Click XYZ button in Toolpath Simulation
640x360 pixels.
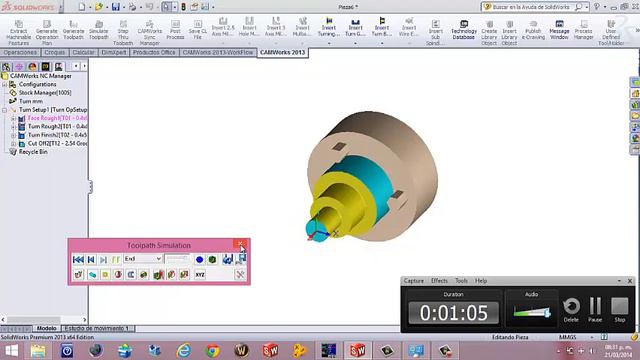pyautogui.click(x=200, y=275)
